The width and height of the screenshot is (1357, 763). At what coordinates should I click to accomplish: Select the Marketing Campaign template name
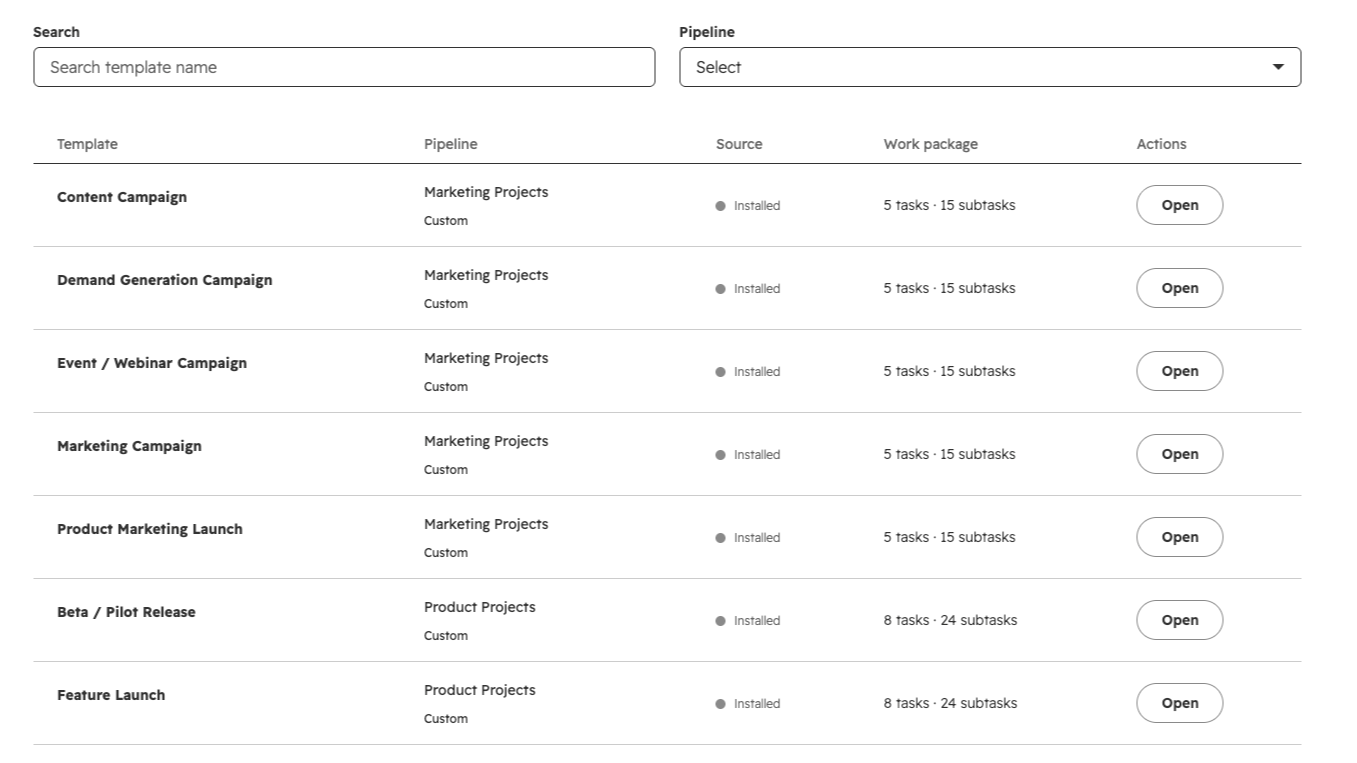pos(129,446)
